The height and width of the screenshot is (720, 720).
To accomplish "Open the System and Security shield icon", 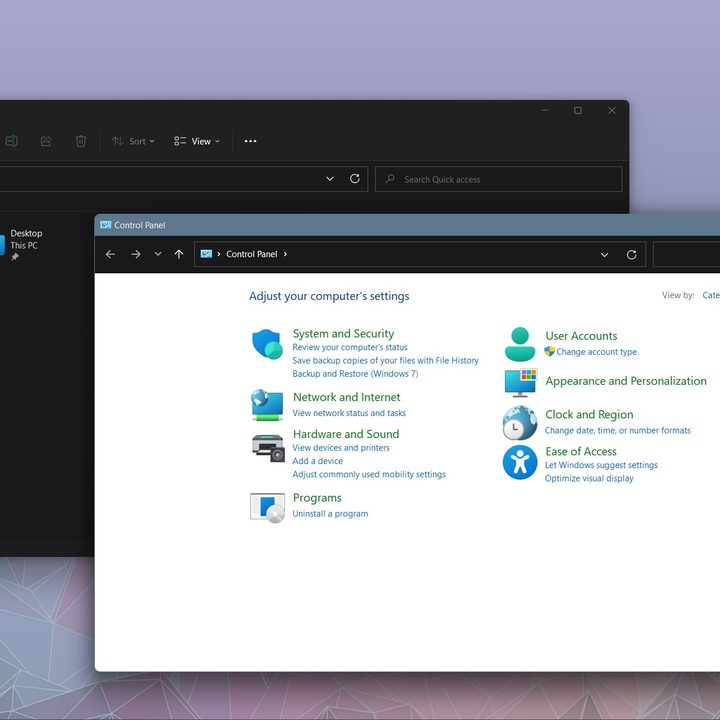I will [267, 344].
